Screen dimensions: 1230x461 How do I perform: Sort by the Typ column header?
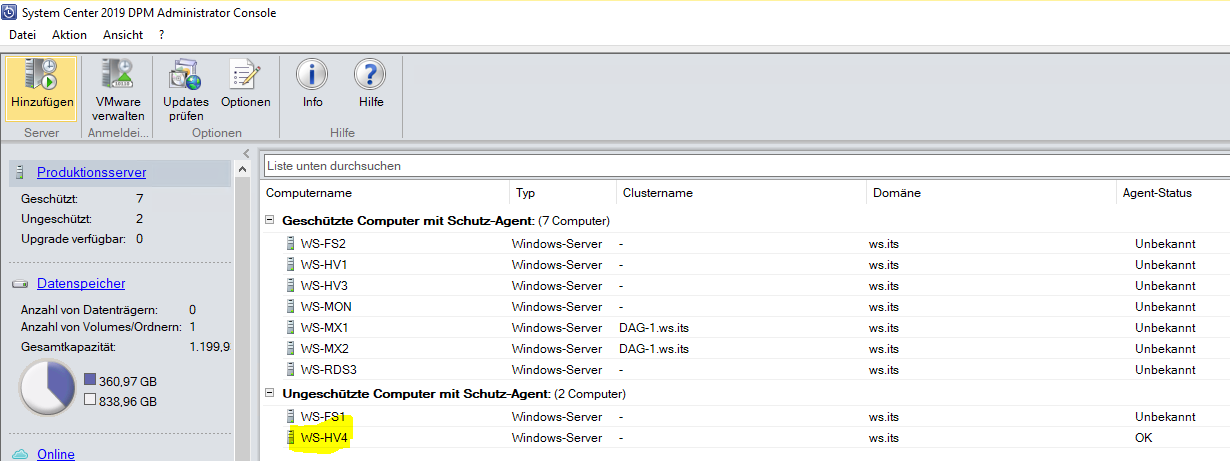(563, 193)
